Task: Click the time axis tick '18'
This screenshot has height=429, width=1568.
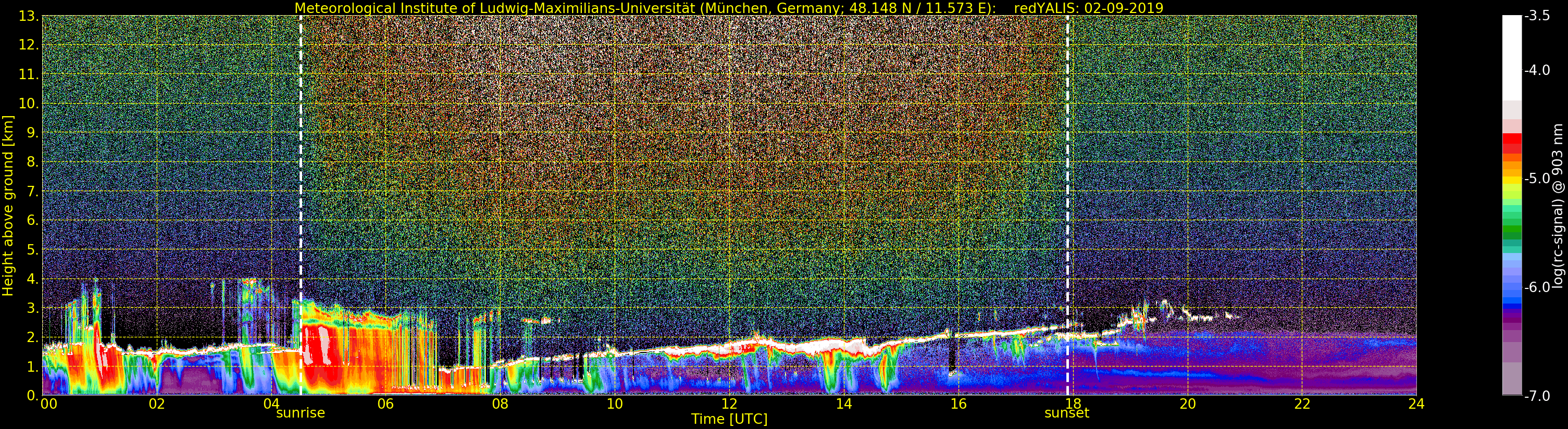Action: point(1073,404)
